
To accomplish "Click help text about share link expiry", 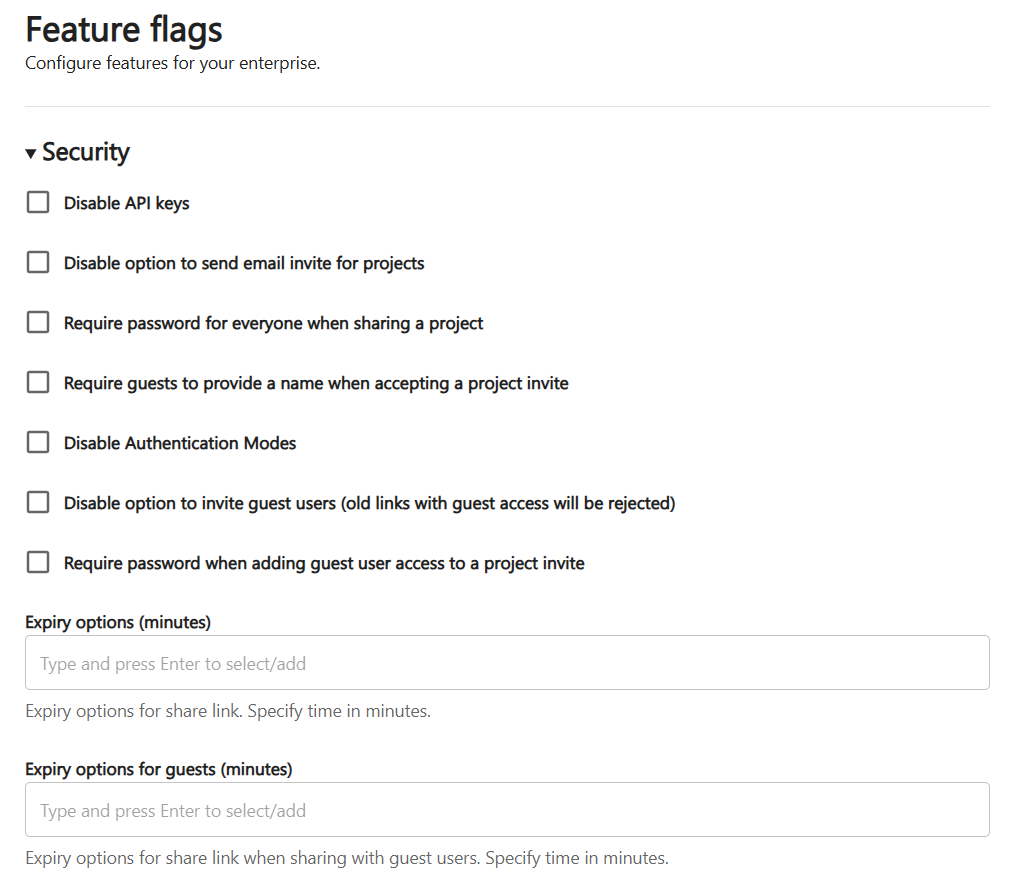I will [x=228, y=712].
